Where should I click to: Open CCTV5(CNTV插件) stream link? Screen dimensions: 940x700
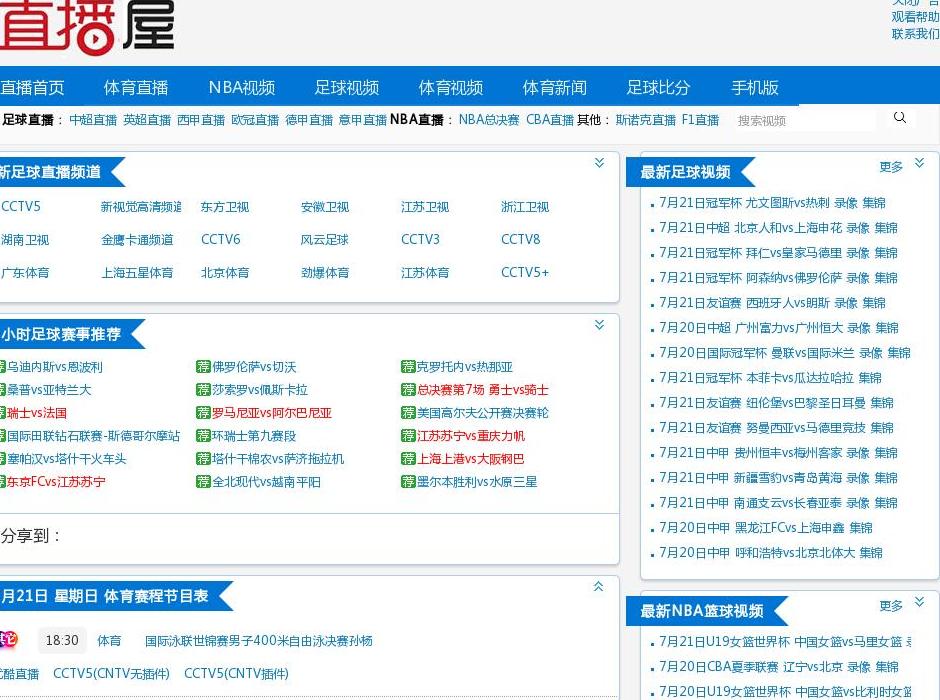[x=236, y=674]
